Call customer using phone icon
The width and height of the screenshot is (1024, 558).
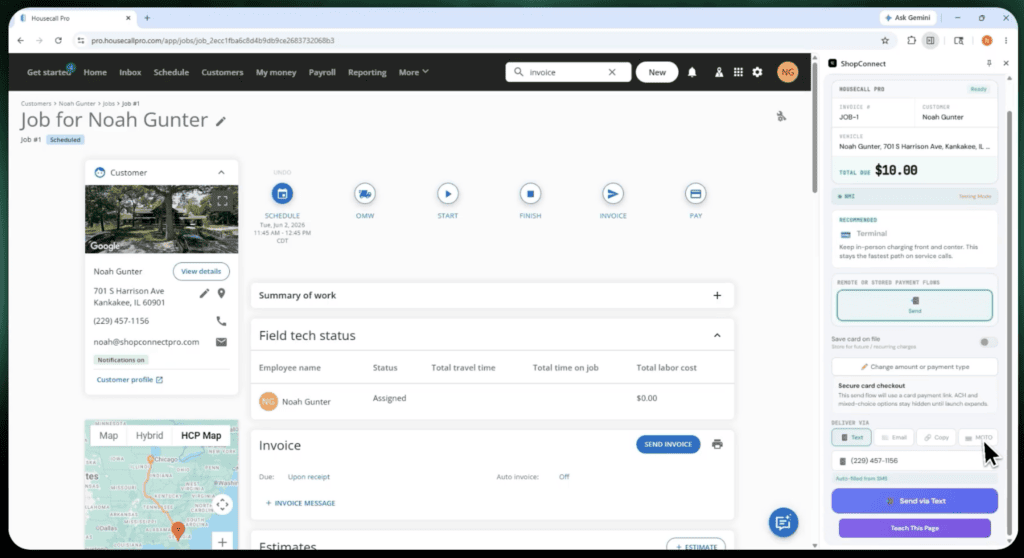[221, 321]
